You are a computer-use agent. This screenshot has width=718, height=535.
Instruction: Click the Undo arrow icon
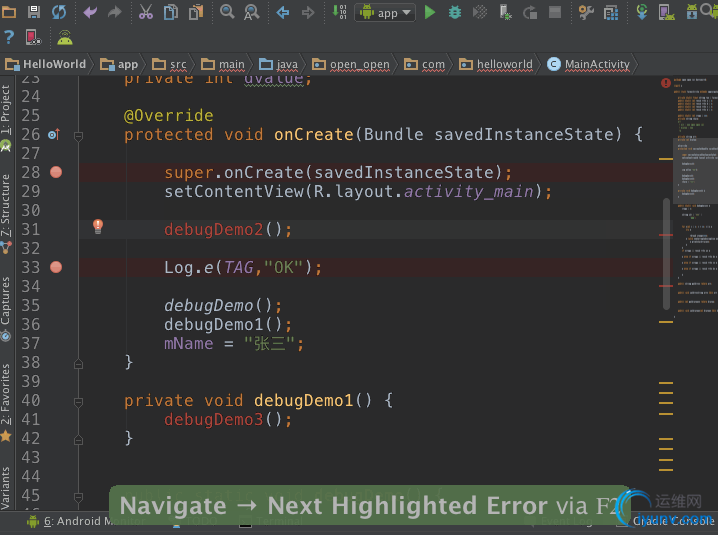90,12
